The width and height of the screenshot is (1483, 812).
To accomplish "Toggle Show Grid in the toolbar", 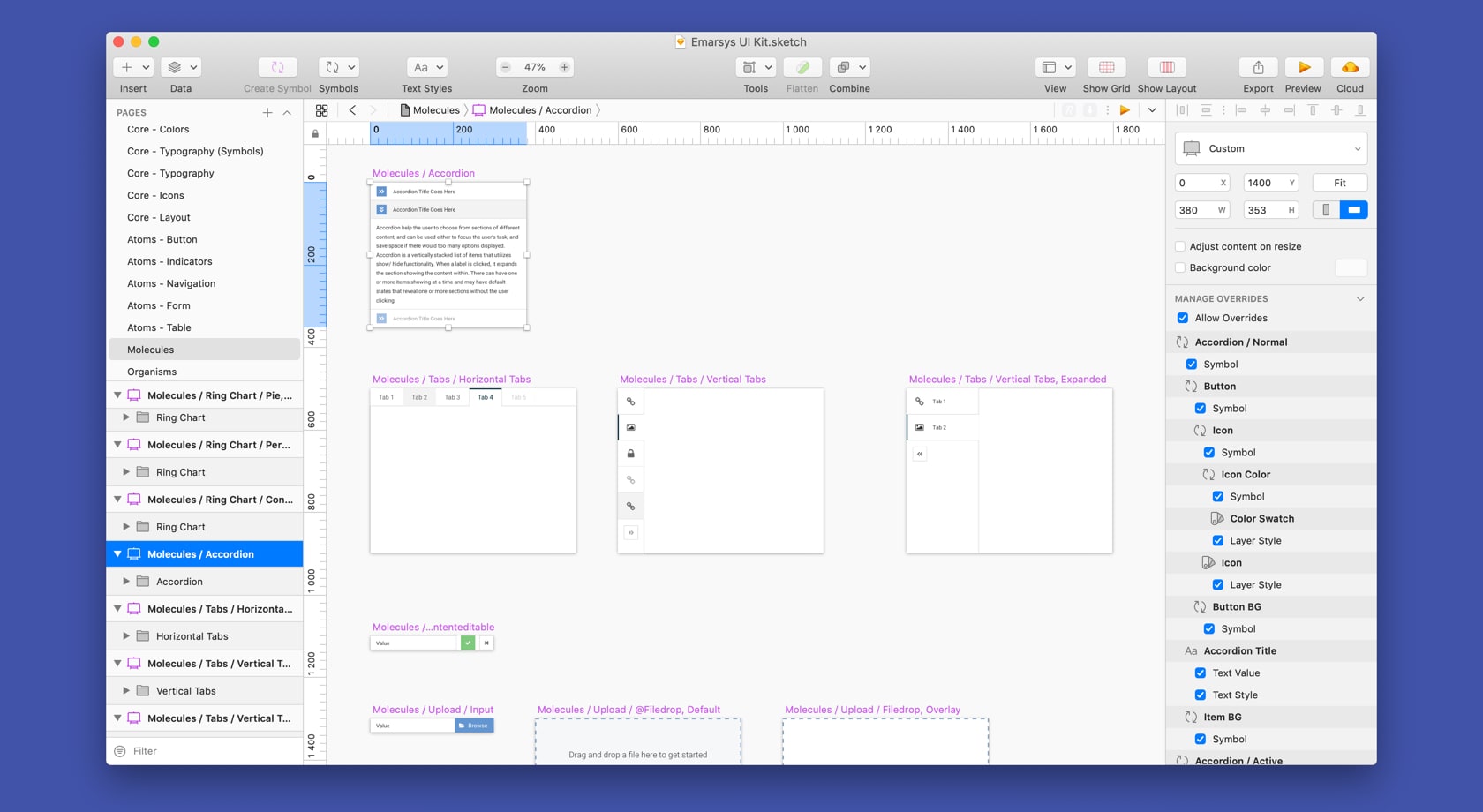I will [x=1106, y=68].
